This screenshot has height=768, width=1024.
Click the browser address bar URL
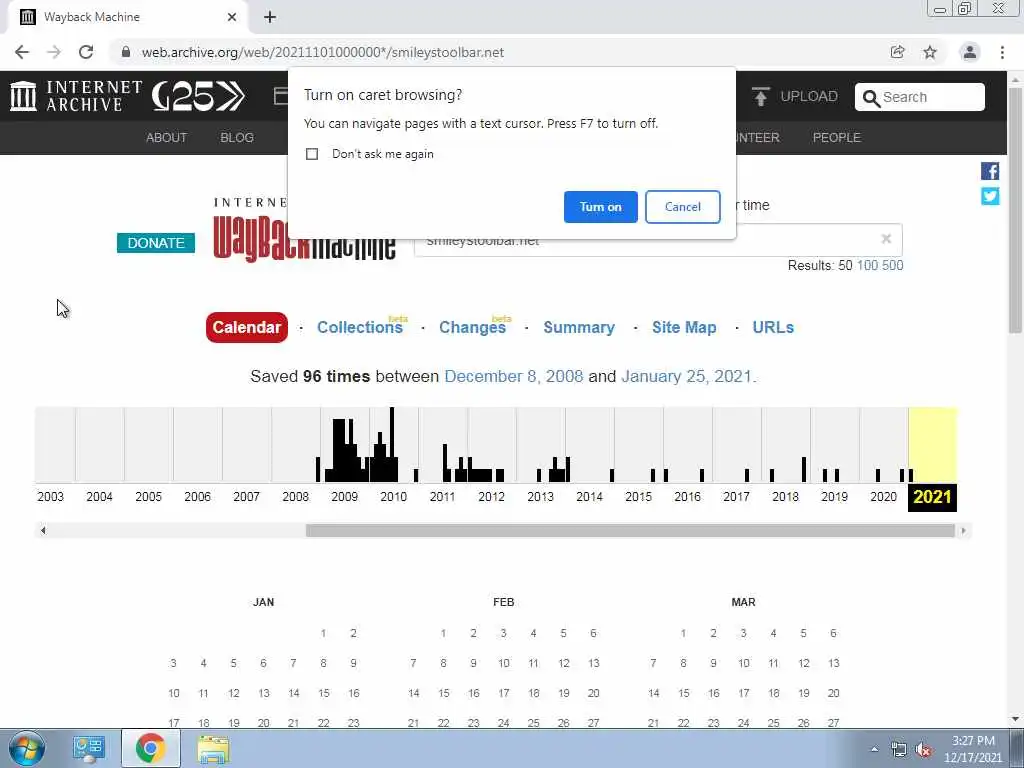pos(323,52)
